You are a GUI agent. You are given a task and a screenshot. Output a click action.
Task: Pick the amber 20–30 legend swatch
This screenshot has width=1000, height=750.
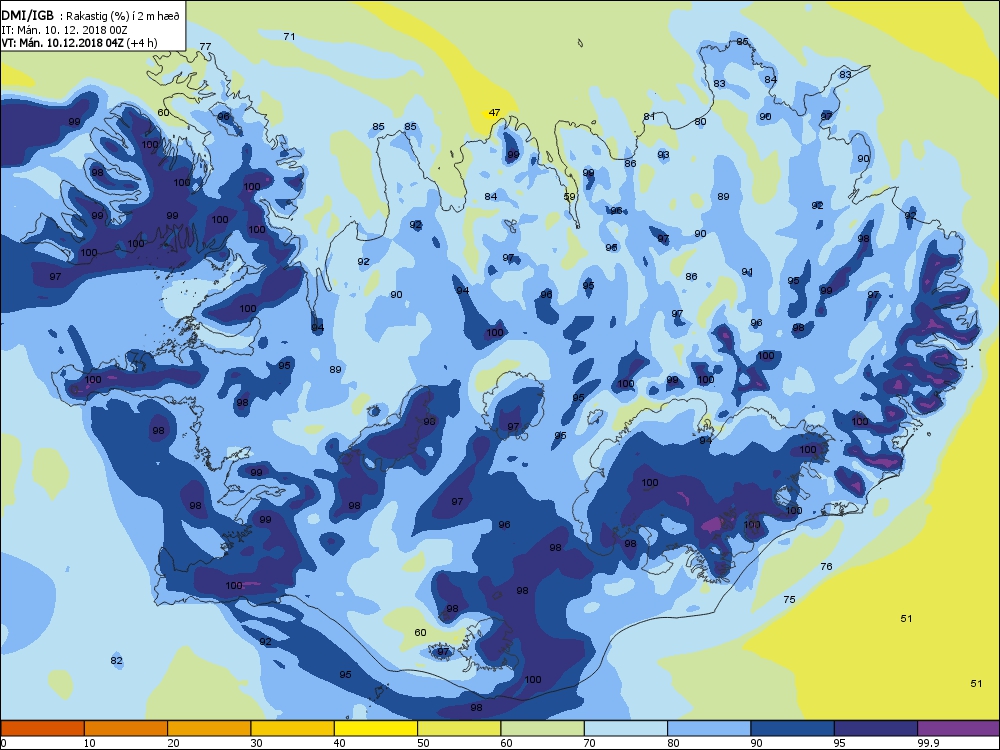click(x=209, y=728)
